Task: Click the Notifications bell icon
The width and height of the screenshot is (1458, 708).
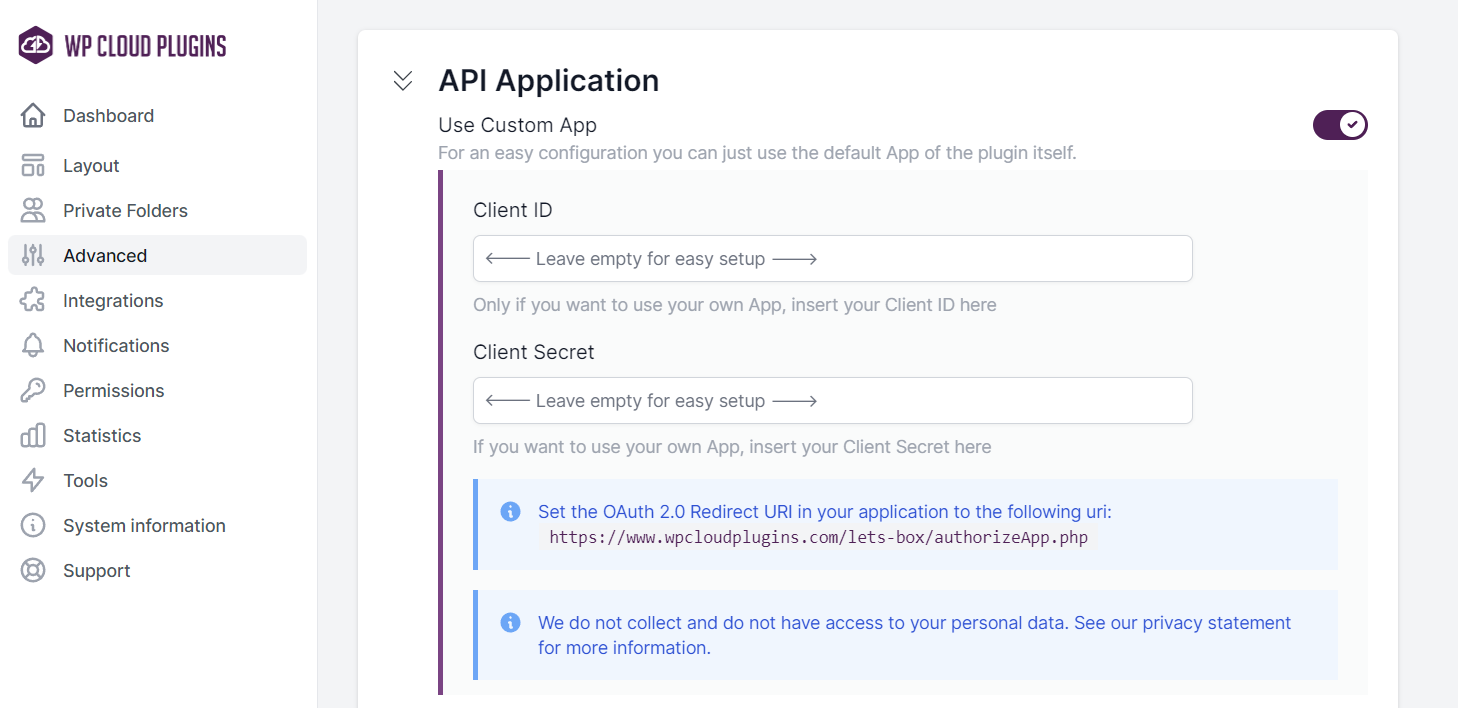Action: point(33,346)
